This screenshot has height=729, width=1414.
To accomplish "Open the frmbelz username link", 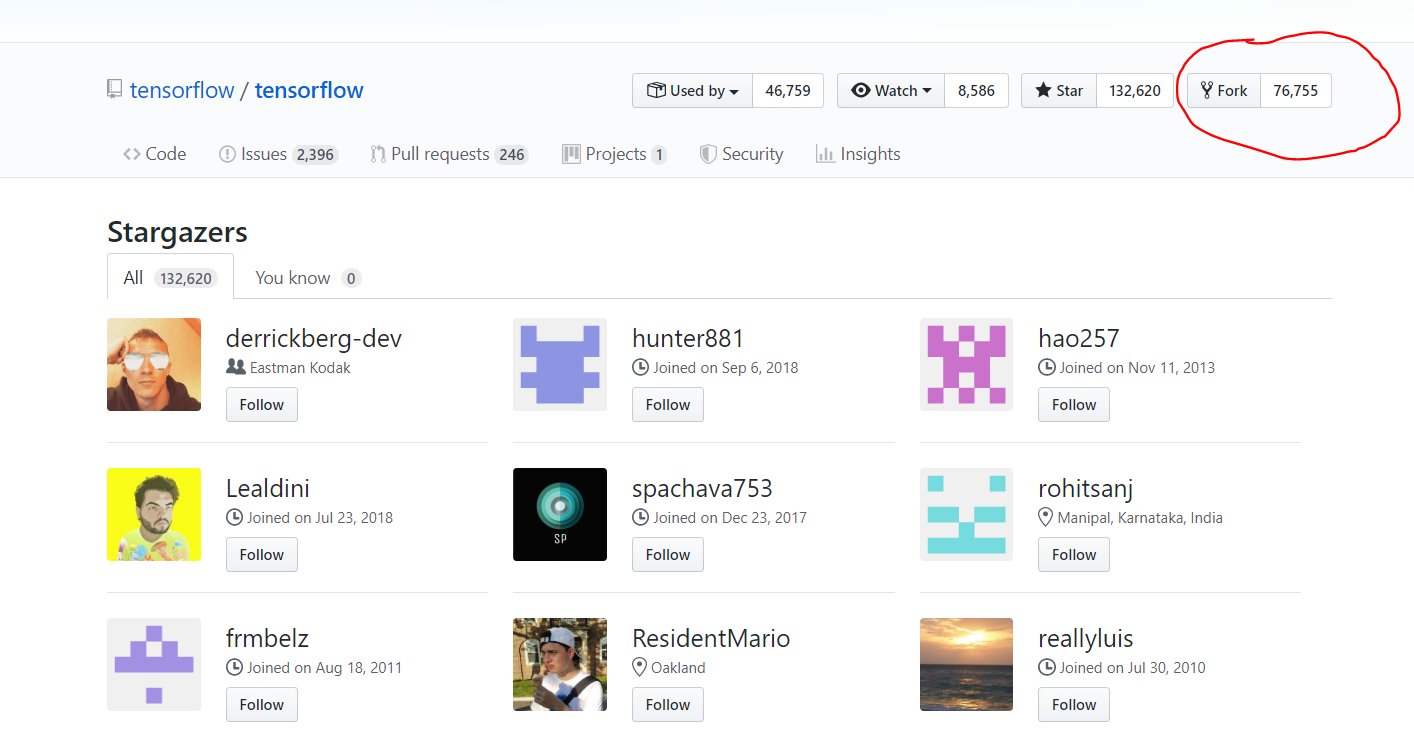I will tap(267, 638).
